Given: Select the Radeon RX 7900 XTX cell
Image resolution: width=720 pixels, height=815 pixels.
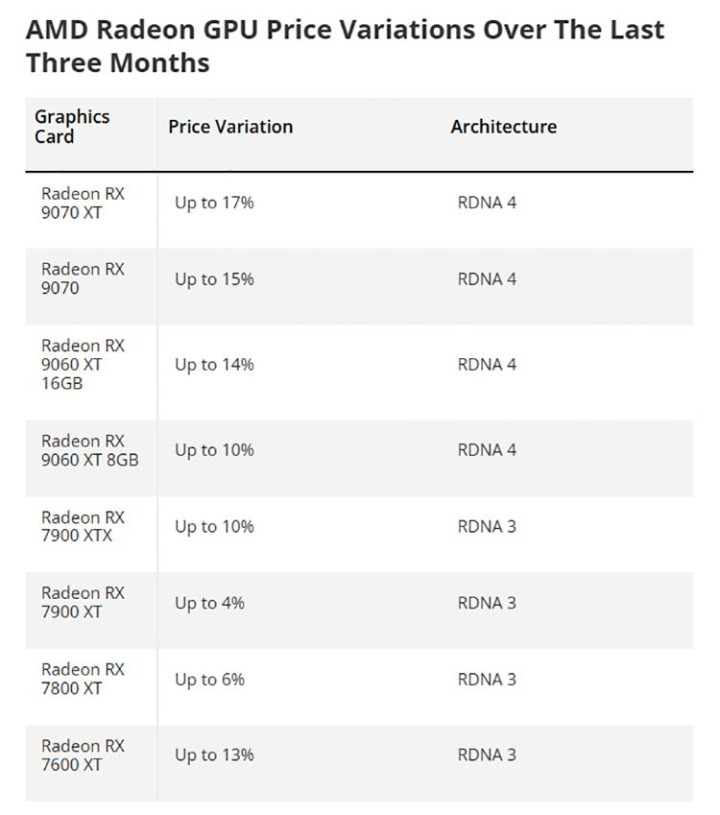Looking at the screenshot, I should point(83,527).
